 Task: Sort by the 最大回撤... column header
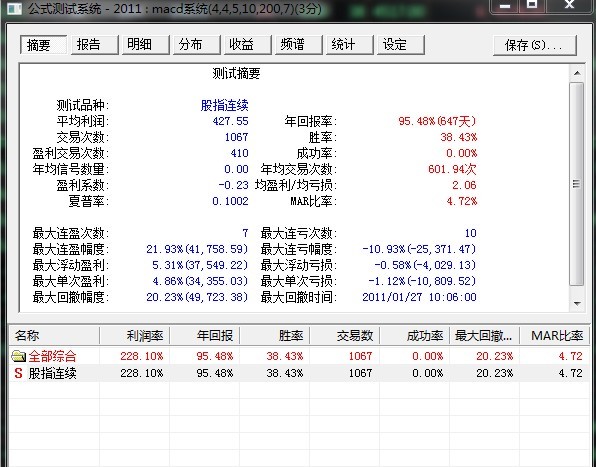click(x=484, y=336)
